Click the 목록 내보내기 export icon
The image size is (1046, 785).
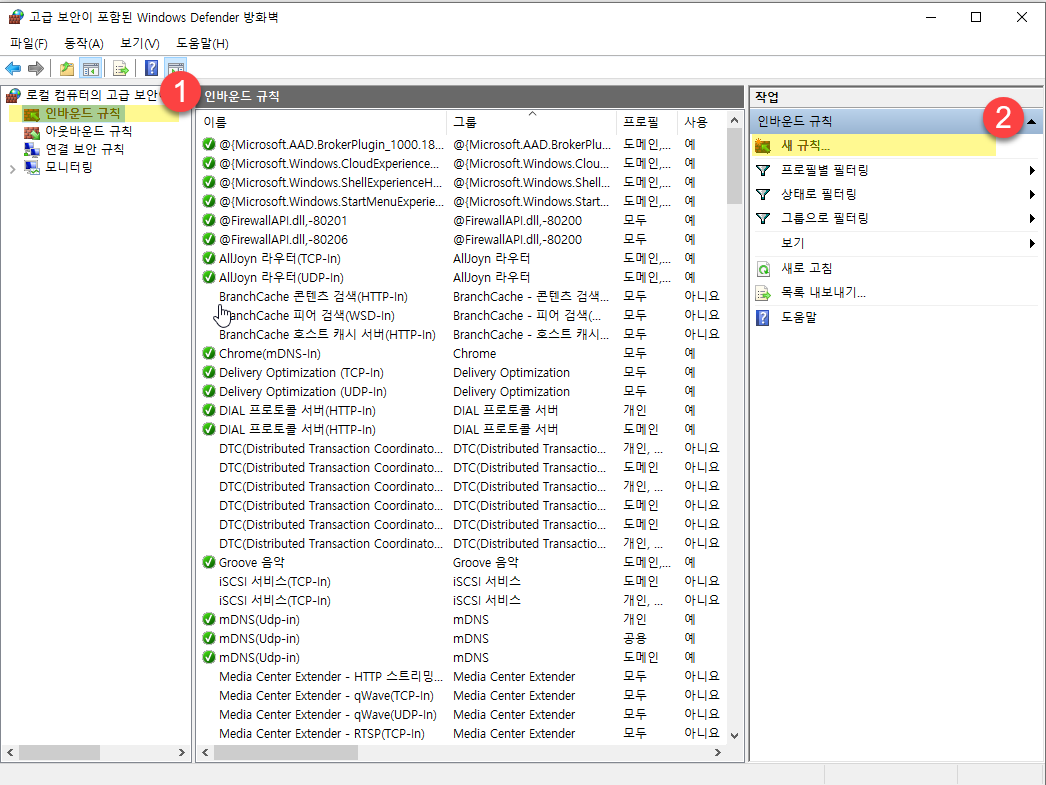(763, 293)
